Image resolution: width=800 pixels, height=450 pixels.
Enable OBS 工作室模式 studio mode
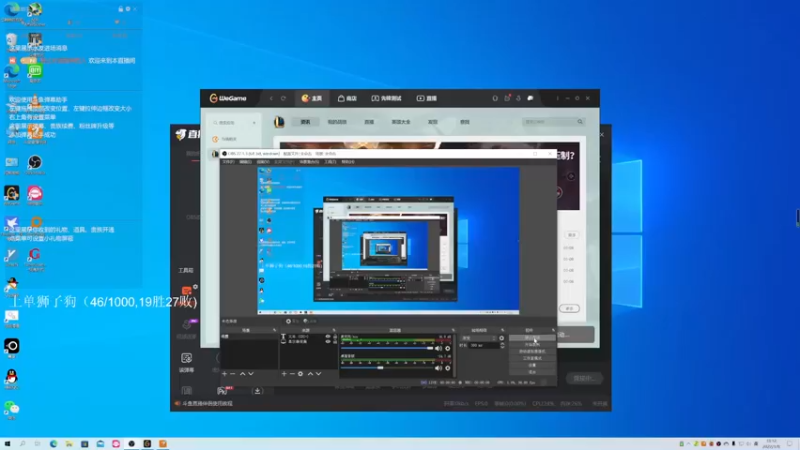tap(532, 358)
